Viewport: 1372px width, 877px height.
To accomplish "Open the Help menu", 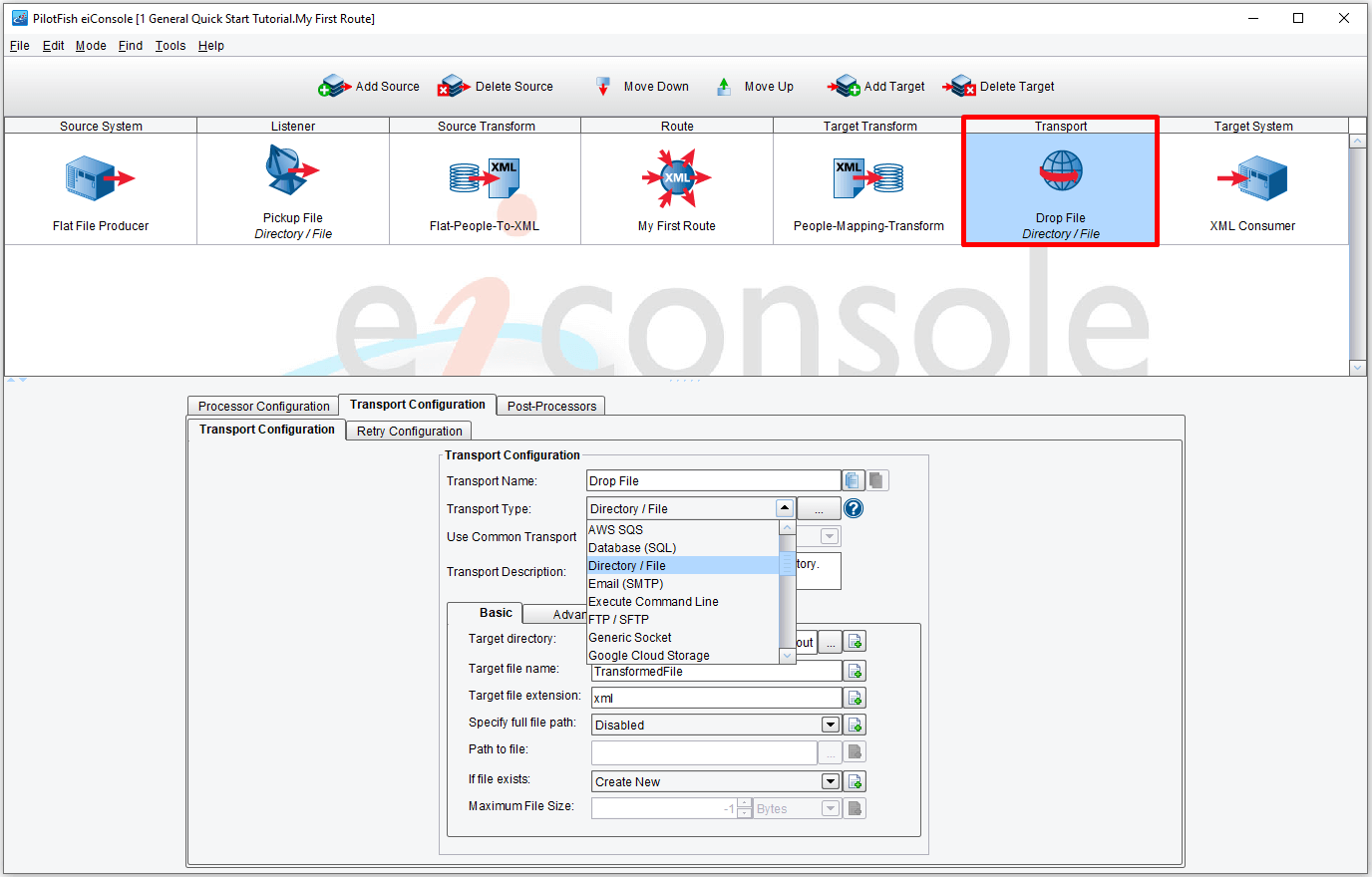I will pyautogui.click(x=211, y=46).
